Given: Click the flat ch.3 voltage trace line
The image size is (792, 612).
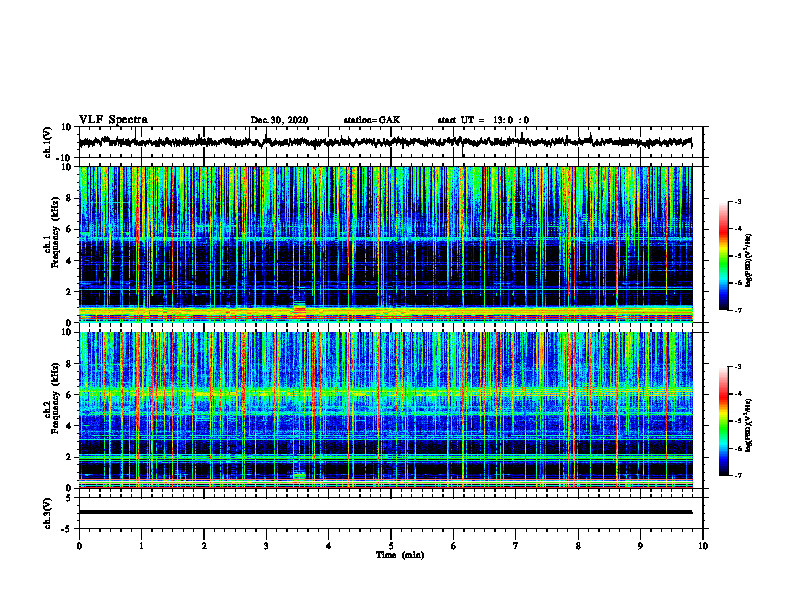Looking at the screenshot, I should pos(385,512).
